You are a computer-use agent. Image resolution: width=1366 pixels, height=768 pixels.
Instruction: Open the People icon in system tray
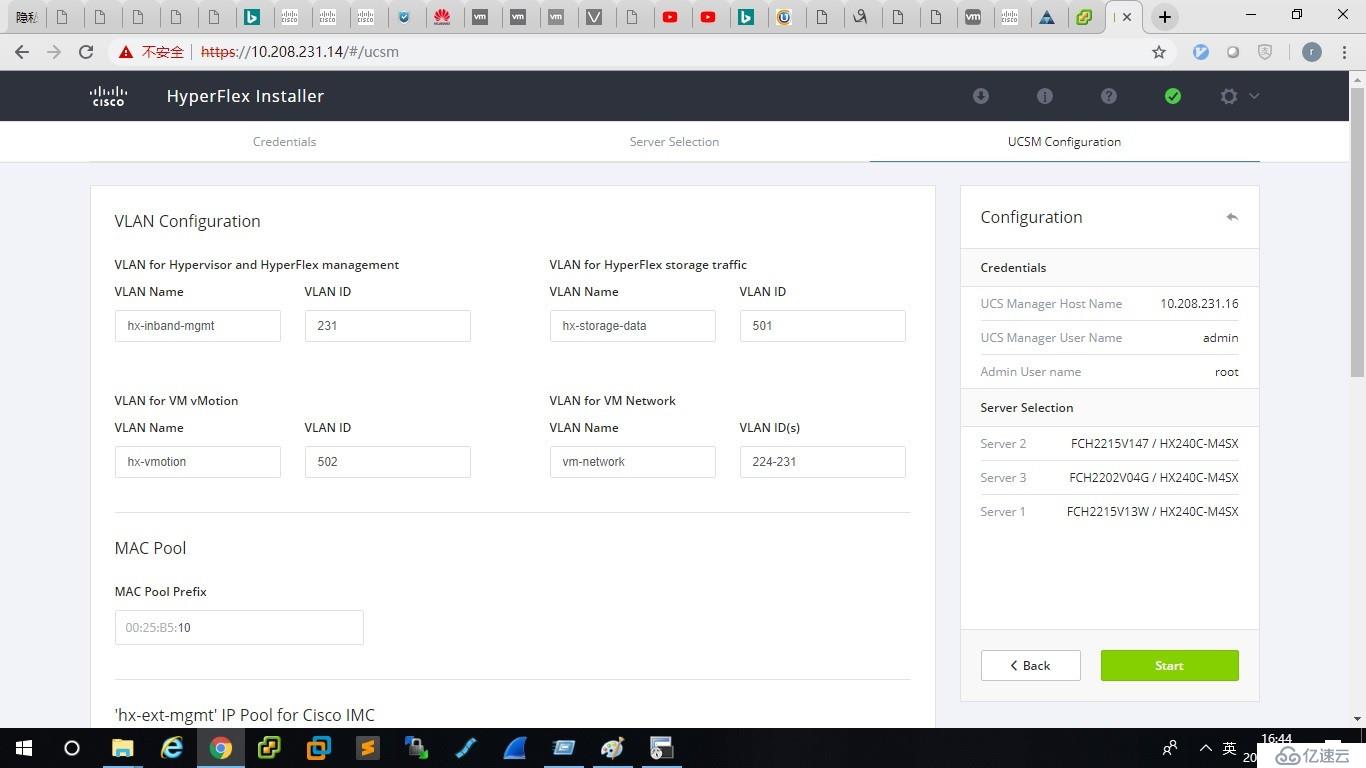(x=1170, y=748)
